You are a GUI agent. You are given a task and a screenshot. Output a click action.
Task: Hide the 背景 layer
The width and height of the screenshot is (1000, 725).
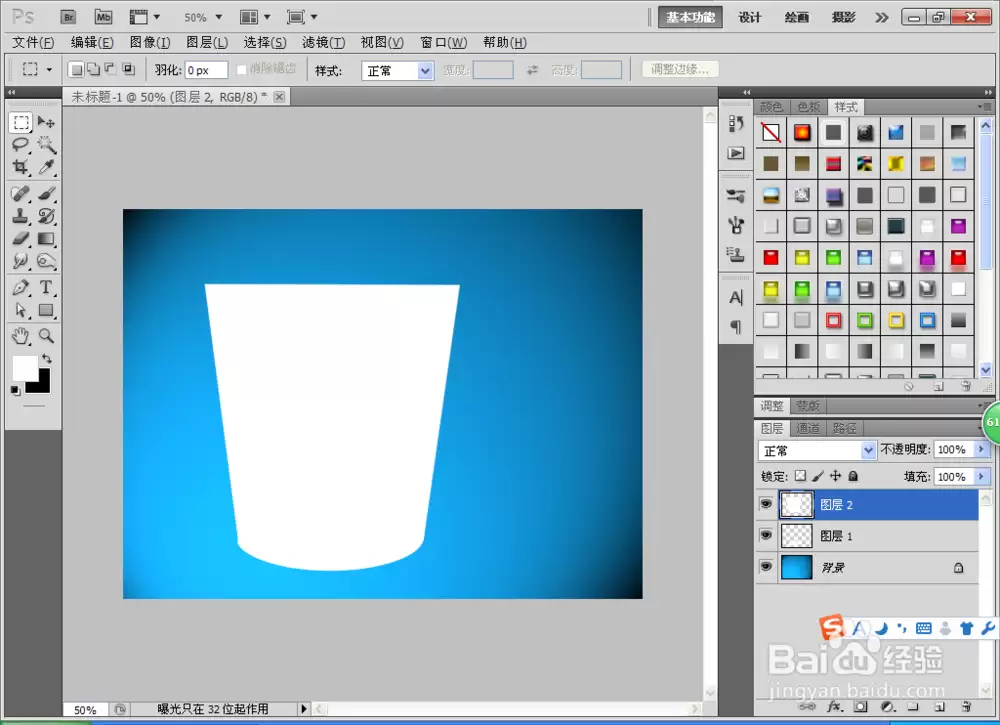pyautogui.click(x=766, y=567)
